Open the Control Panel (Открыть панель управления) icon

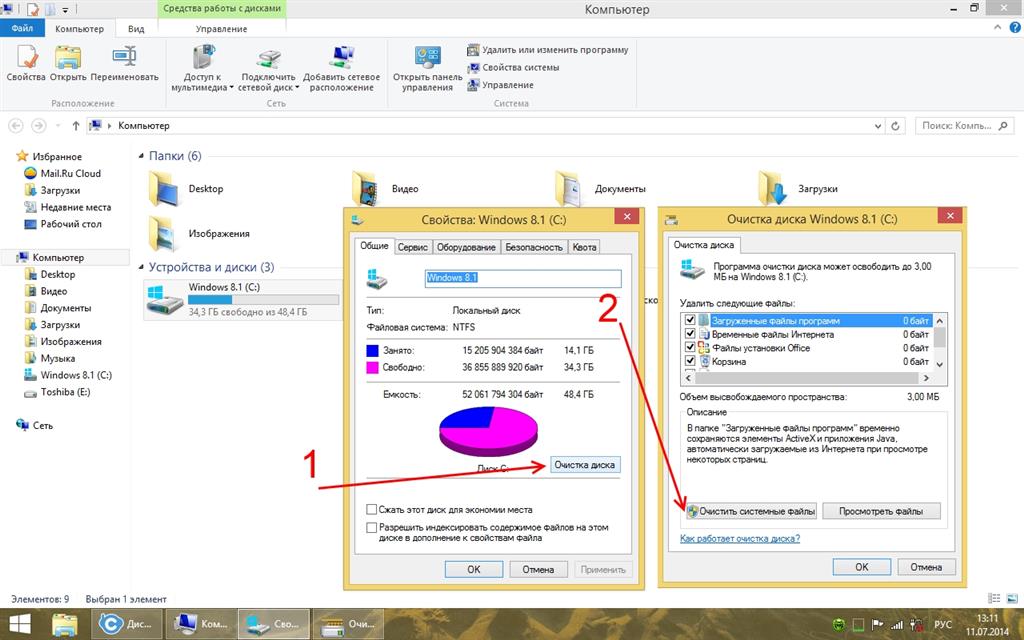[x=428, y=57]
